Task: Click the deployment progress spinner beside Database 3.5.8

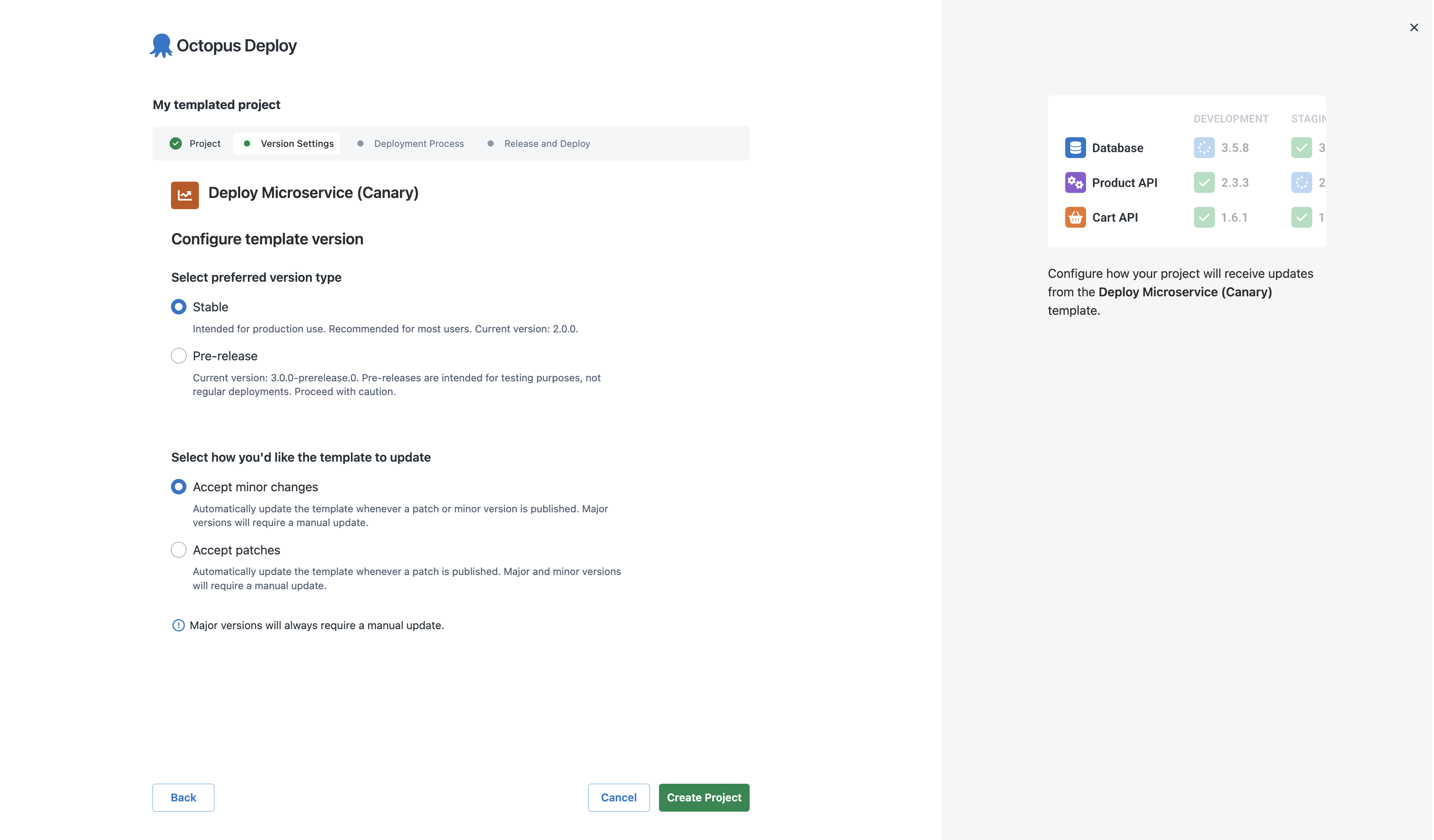Action: point(1204,147)
